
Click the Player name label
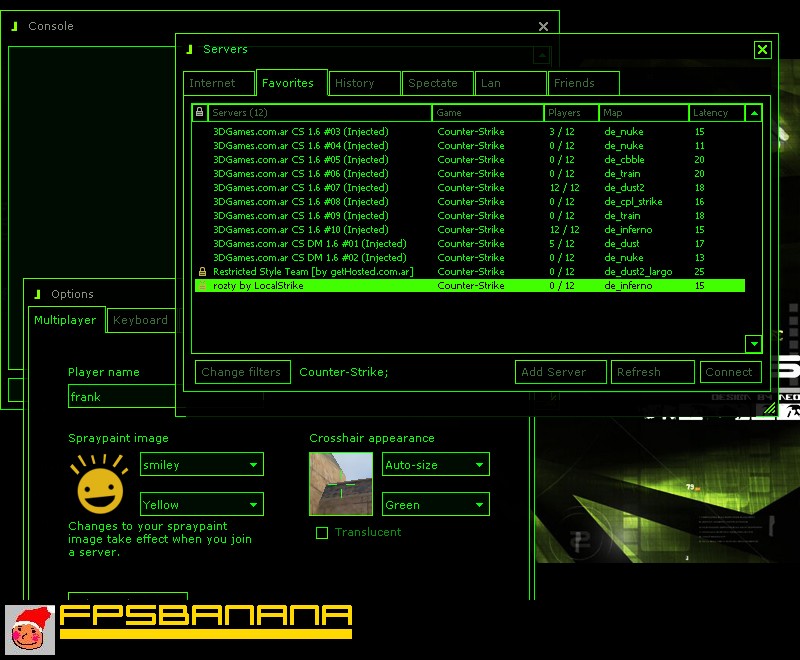104,372
